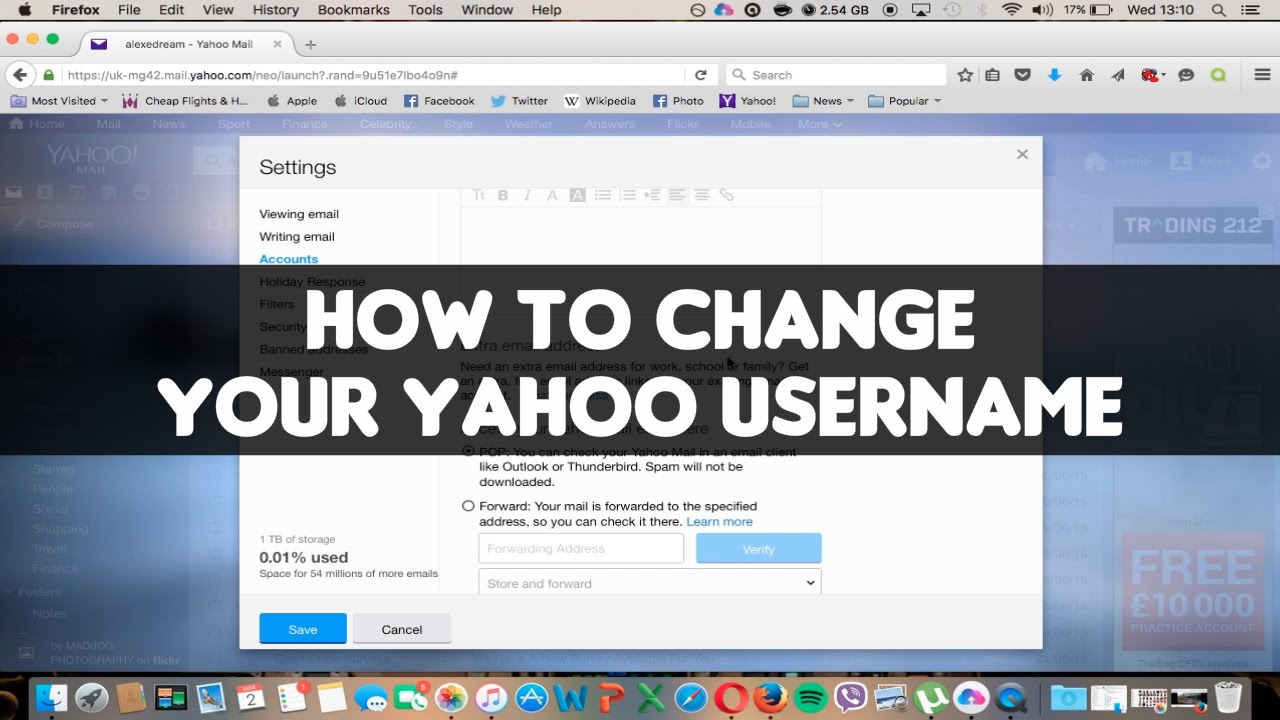This screenshot has width=1280, height=720.
Task: Open the Learn more link
Action: (x=719, y=522)
